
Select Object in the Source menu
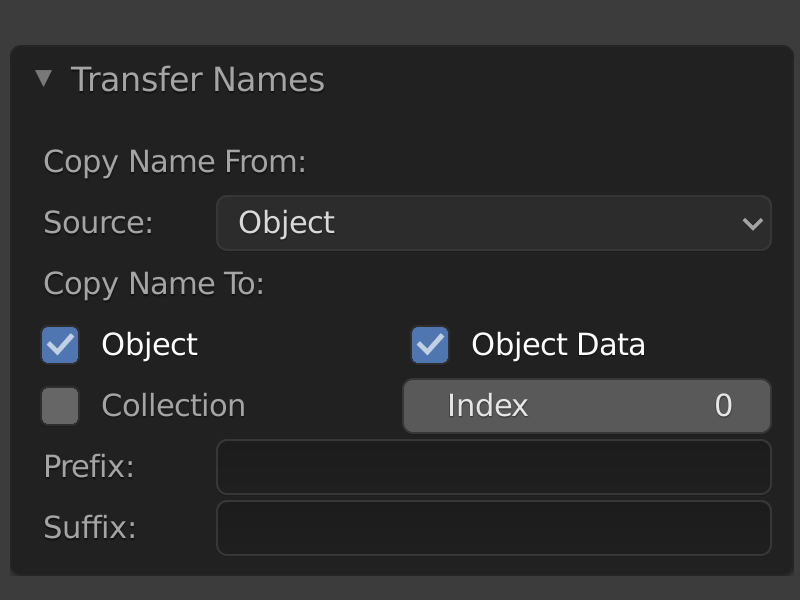click(x=494, y=223)
